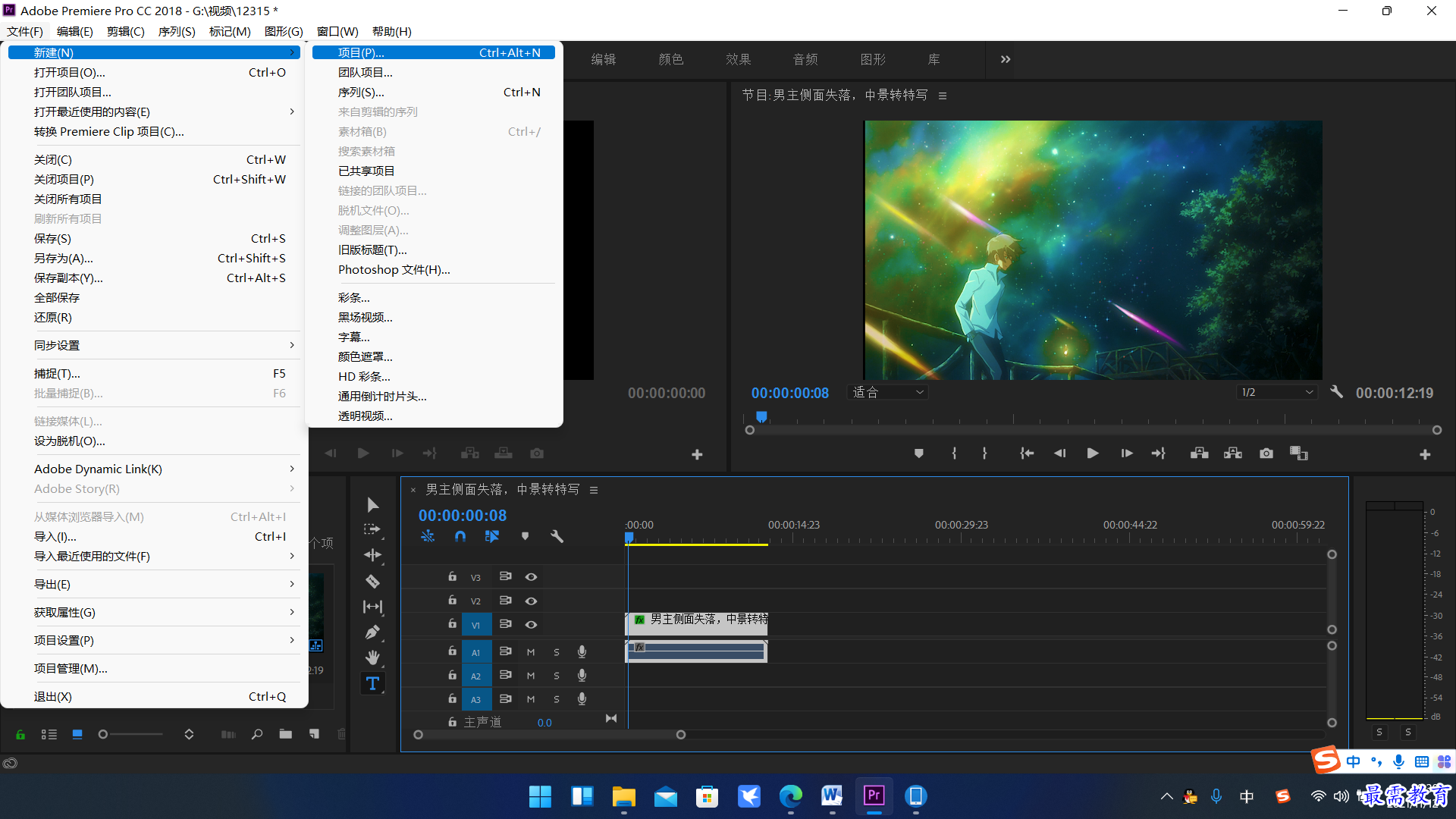Expand 打开最近使用的内容 submenu
This screenshot has height=819, width=1456.
pos(155,111)
